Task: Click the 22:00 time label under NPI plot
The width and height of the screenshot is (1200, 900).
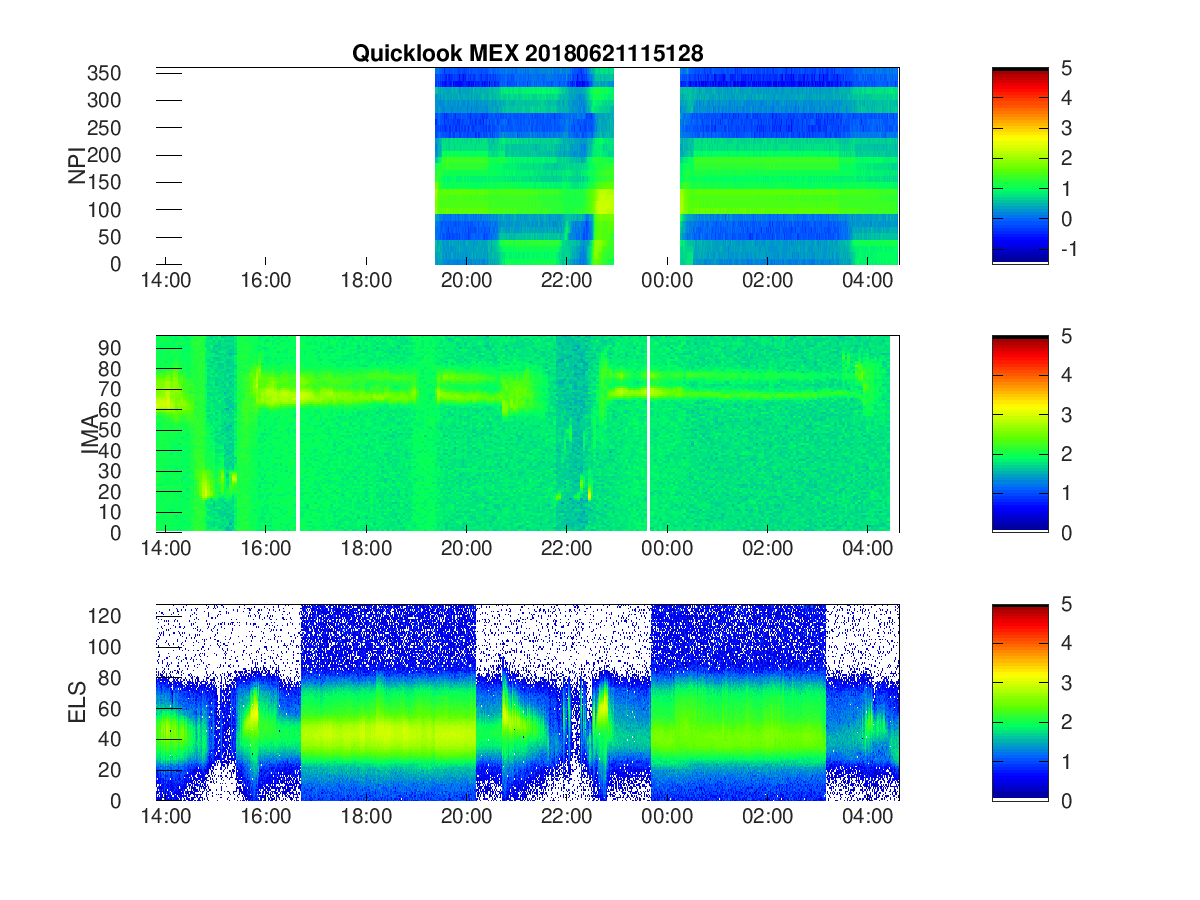Action: click(567, 281)
